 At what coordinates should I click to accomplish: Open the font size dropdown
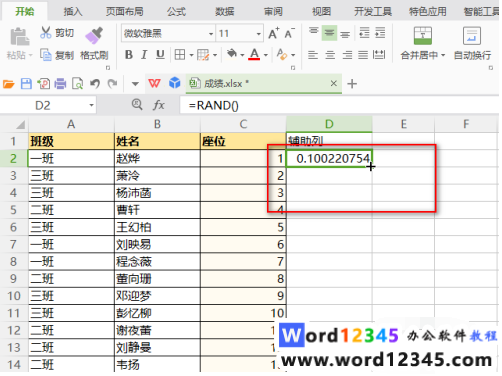click(259, 34)
